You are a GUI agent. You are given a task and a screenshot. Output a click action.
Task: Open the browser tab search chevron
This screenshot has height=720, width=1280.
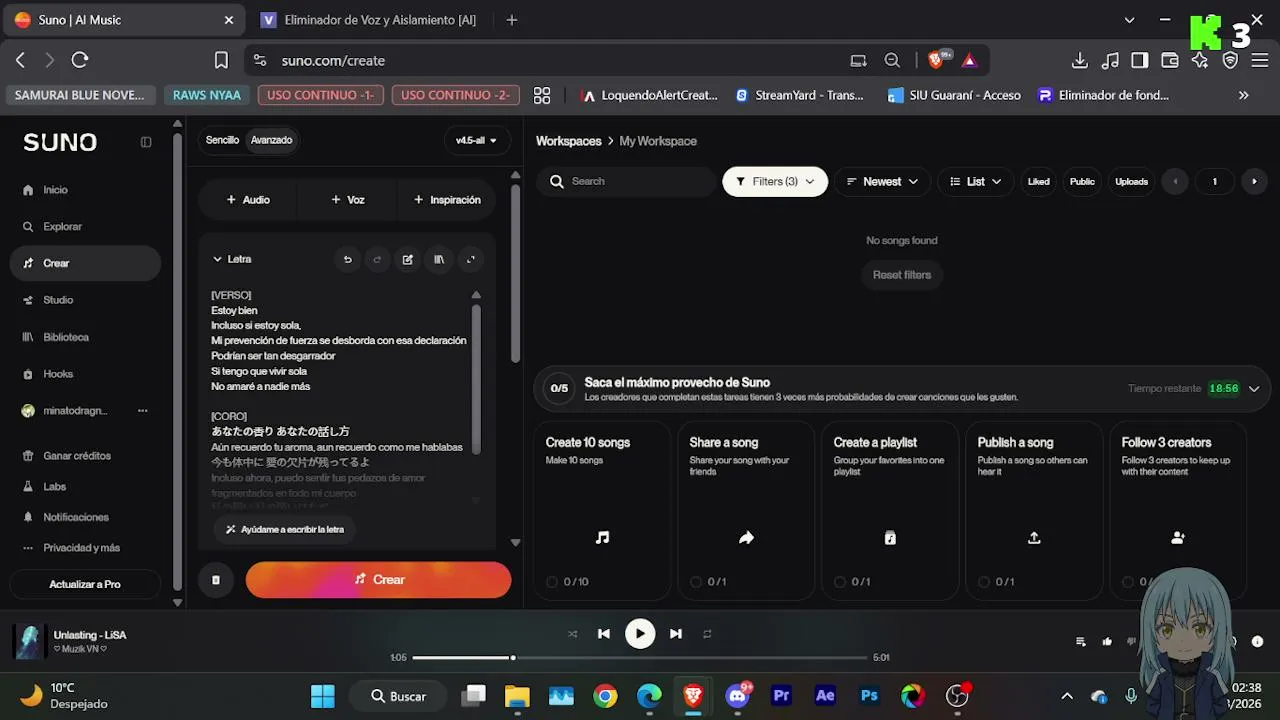tap(1129, 20)
